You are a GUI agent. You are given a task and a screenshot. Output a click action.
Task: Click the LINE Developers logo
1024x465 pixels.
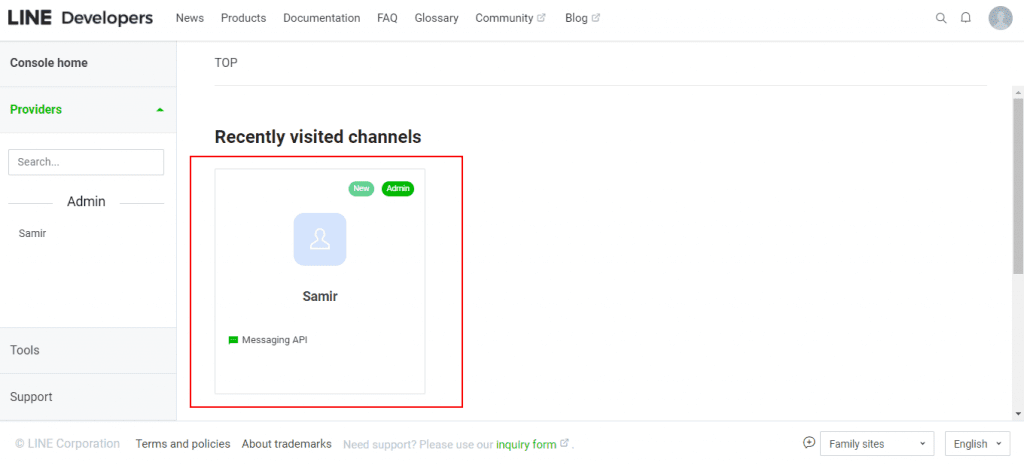[80, 18]
